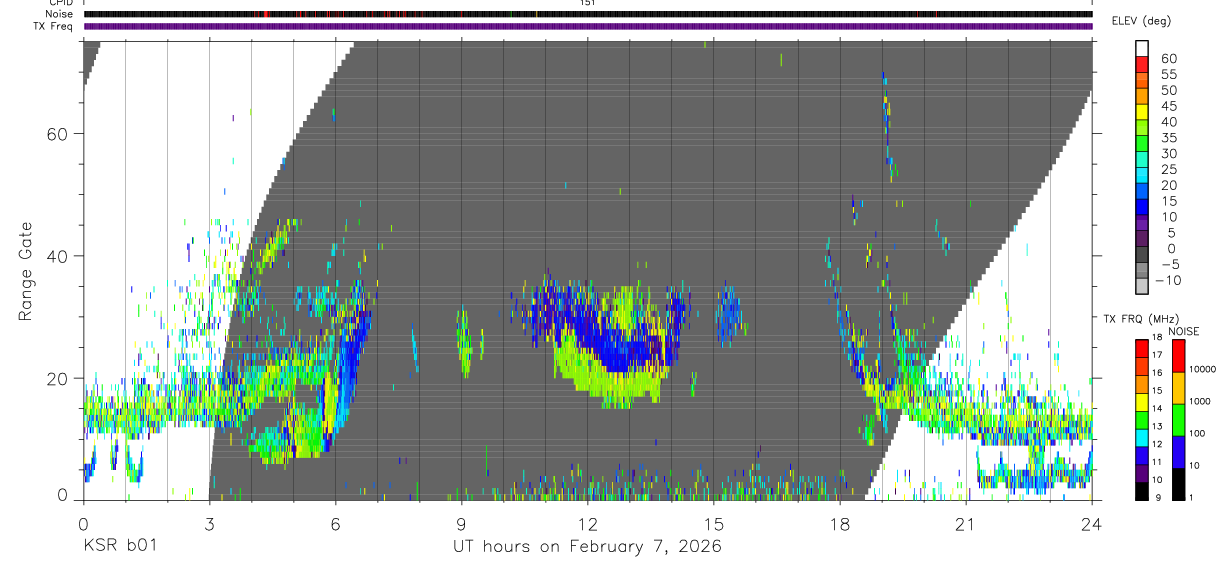Click the ELEV (deg) legend title
The image size is (1228, 567).
1141,21
